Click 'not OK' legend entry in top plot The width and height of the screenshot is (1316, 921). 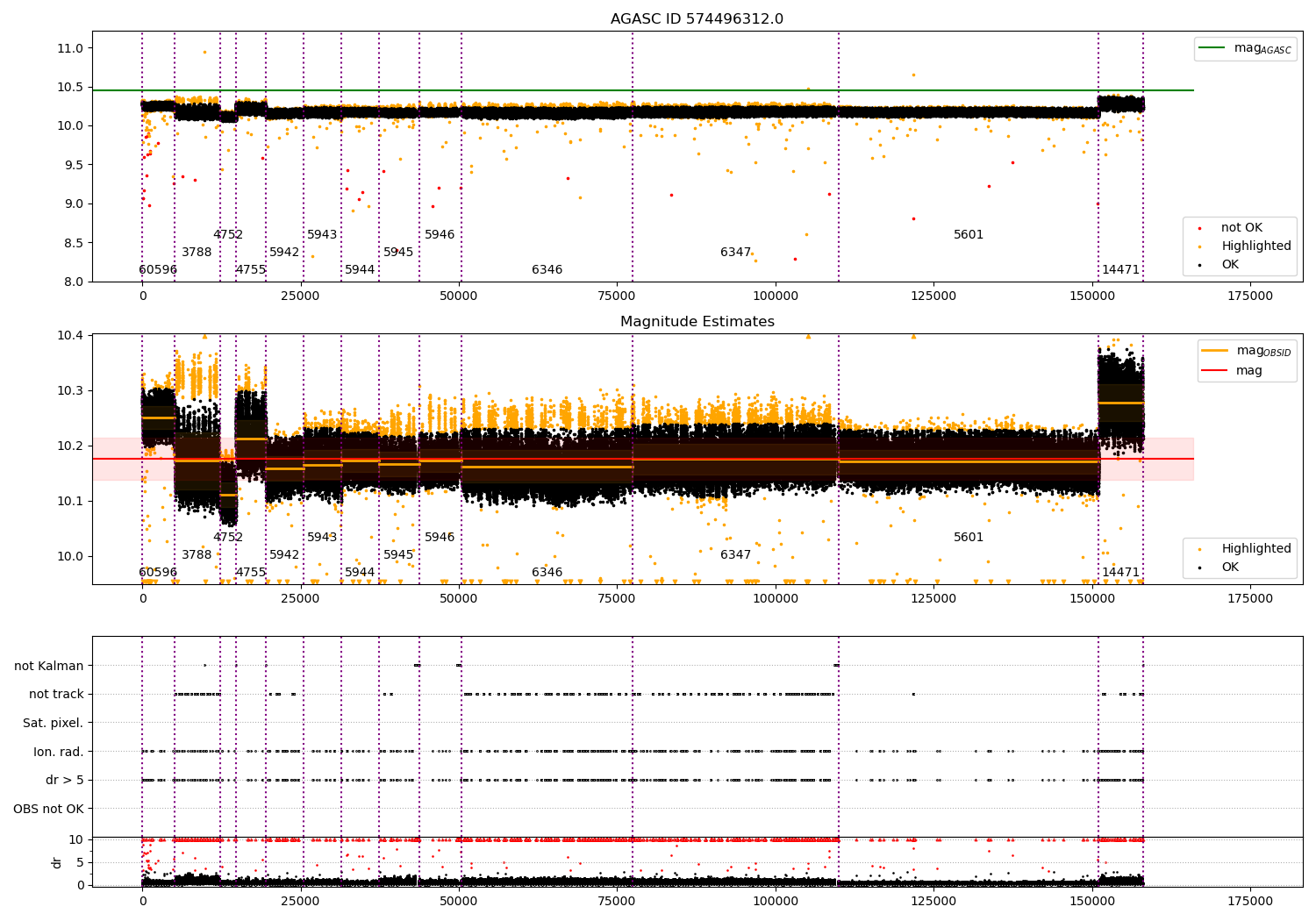point(1241,227)
